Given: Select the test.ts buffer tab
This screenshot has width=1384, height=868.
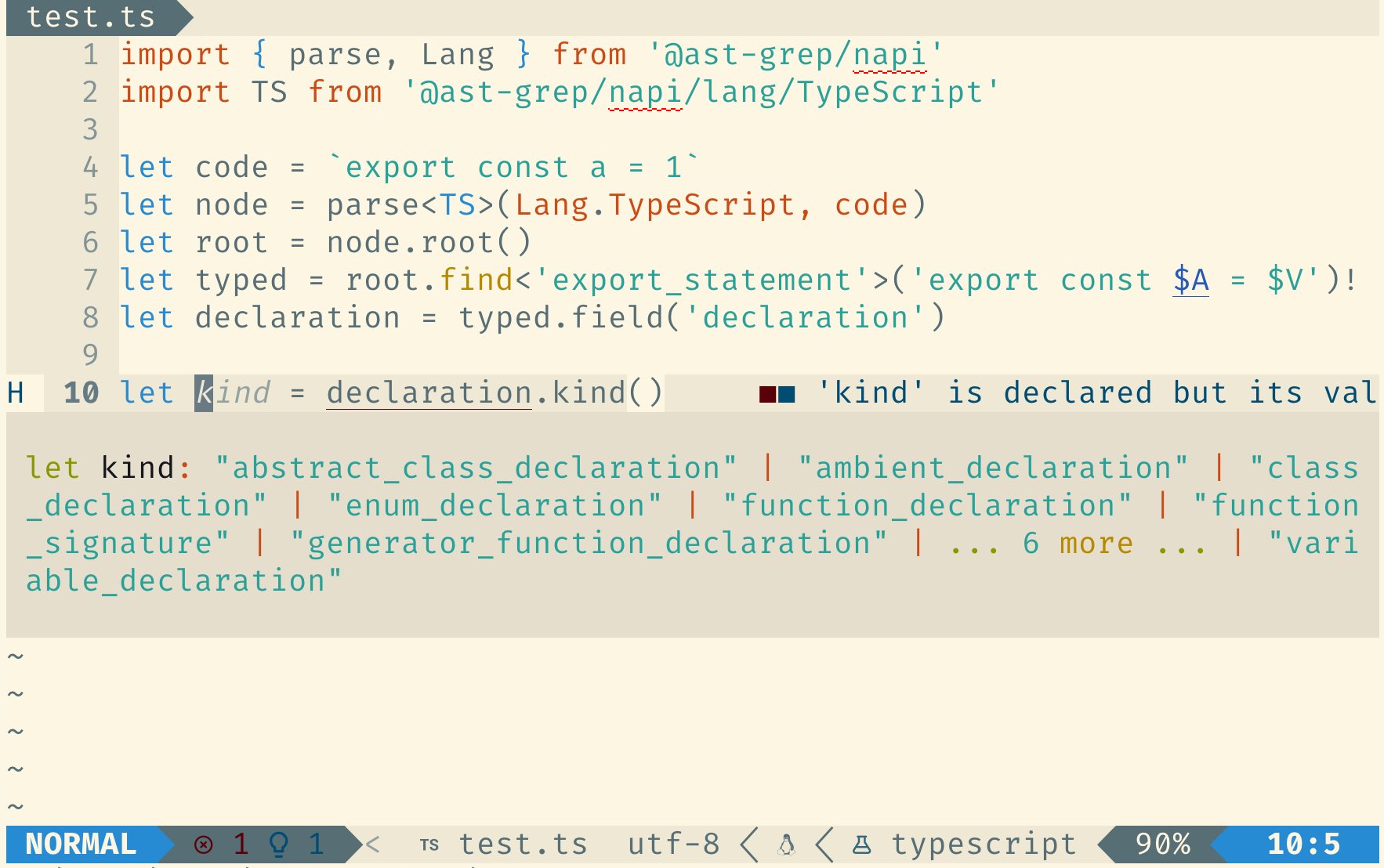Looking at the screenshot, I should click(x=91, y=17).
